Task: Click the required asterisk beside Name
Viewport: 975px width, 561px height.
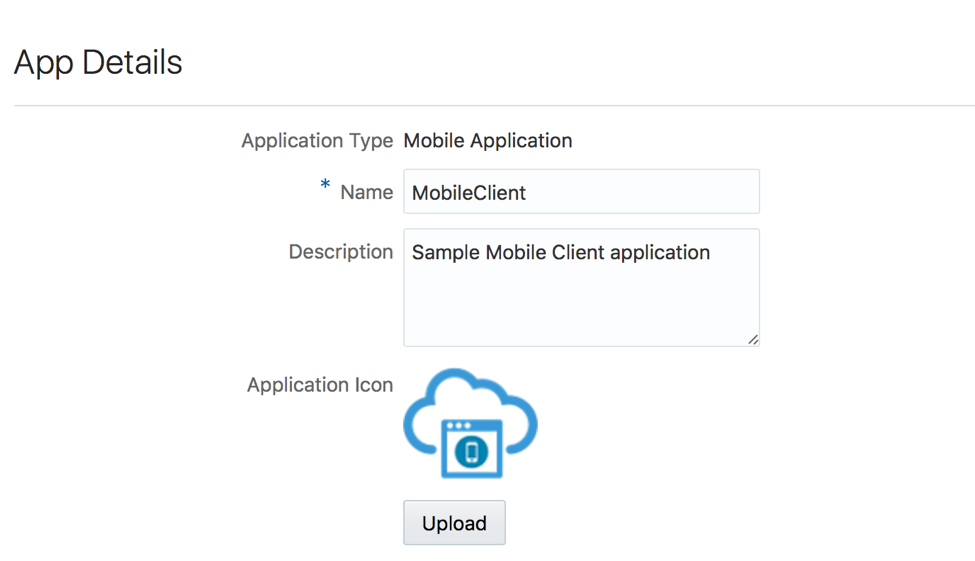Action: click(325, 186)
